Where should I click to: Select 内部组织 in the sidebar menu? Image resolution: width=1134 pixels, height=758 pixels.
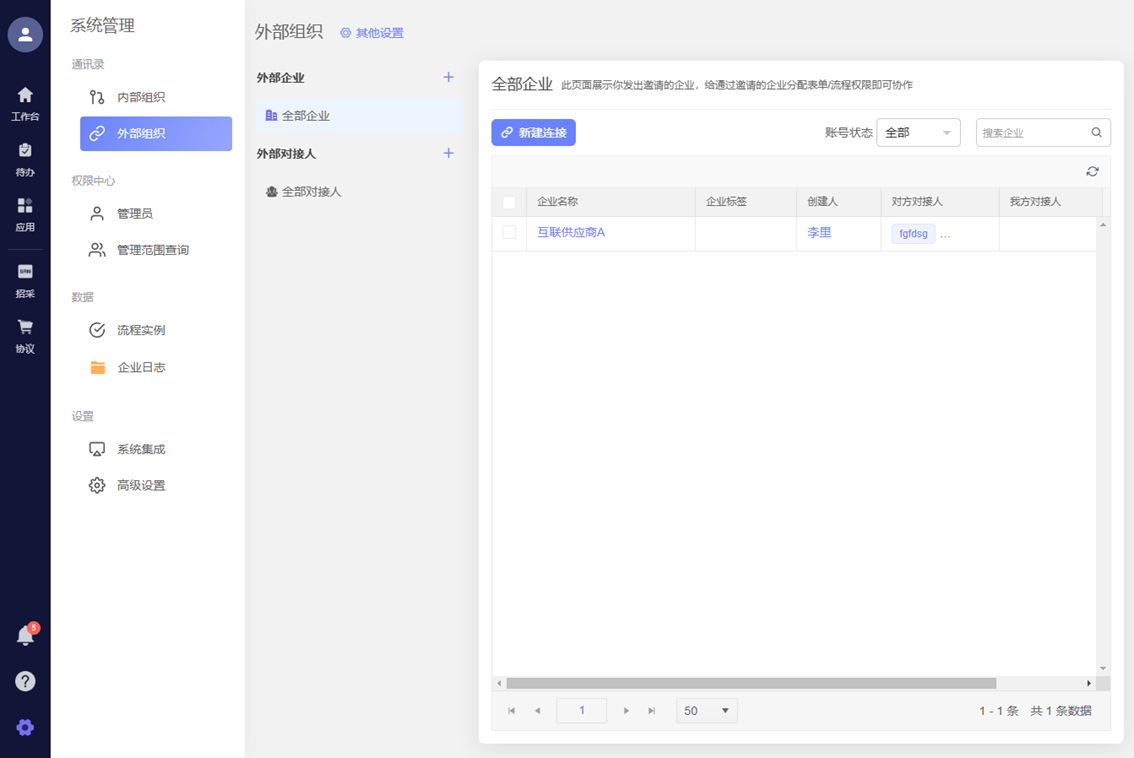click(x=141, y=97)
